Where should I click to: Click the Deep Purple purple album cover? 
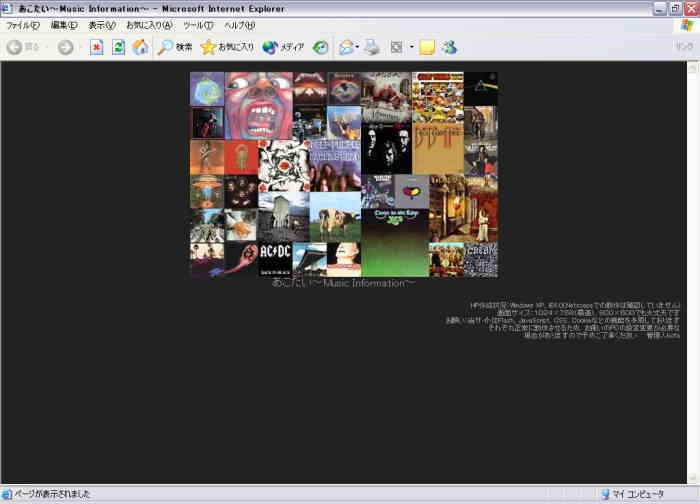(x=335, y=166)
